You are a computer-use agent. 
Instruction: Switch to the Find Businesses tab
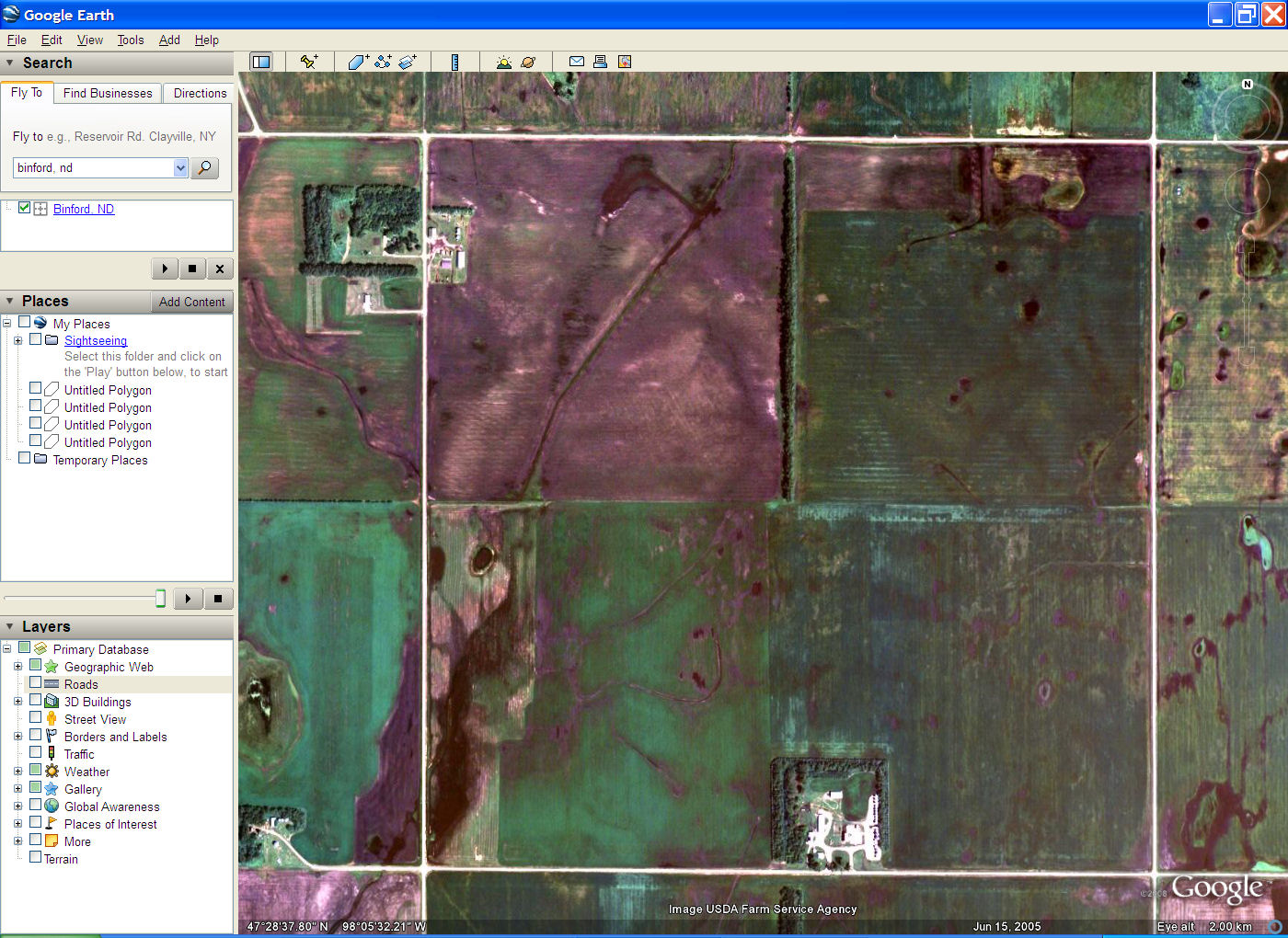point(108,93)
